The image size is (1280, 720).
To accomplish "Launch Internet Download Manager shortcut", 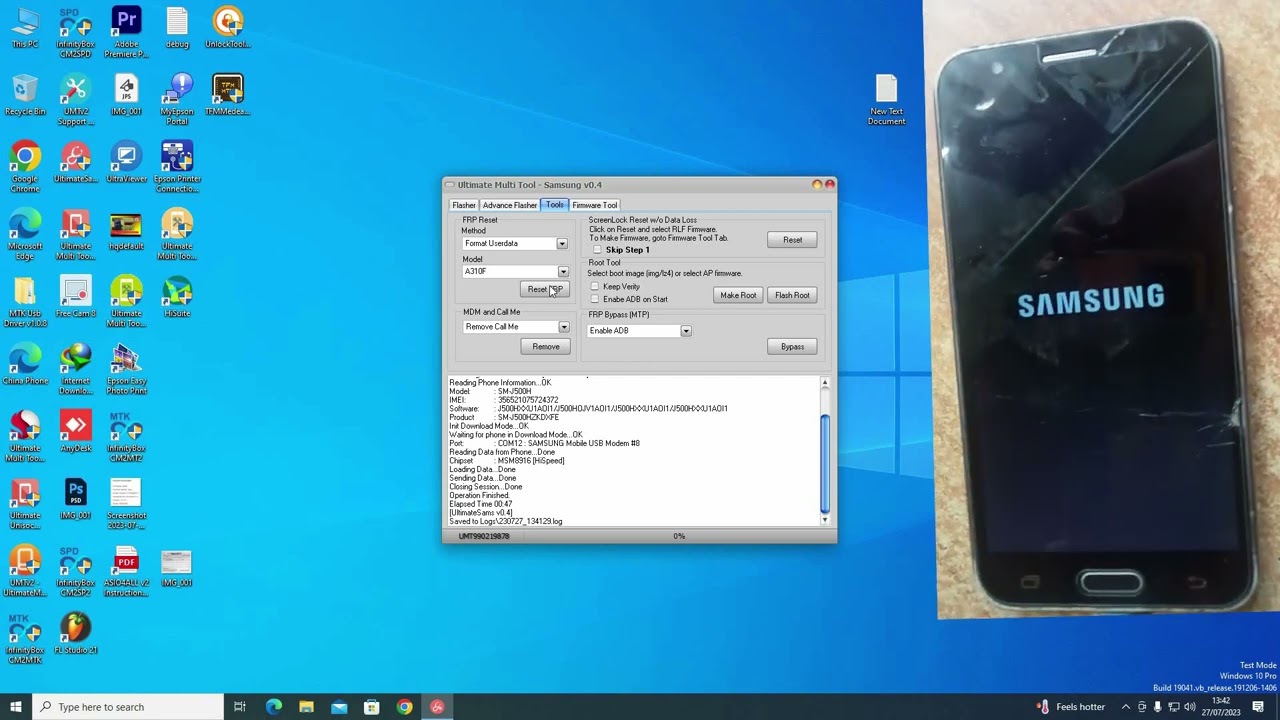I will (76, 368).
